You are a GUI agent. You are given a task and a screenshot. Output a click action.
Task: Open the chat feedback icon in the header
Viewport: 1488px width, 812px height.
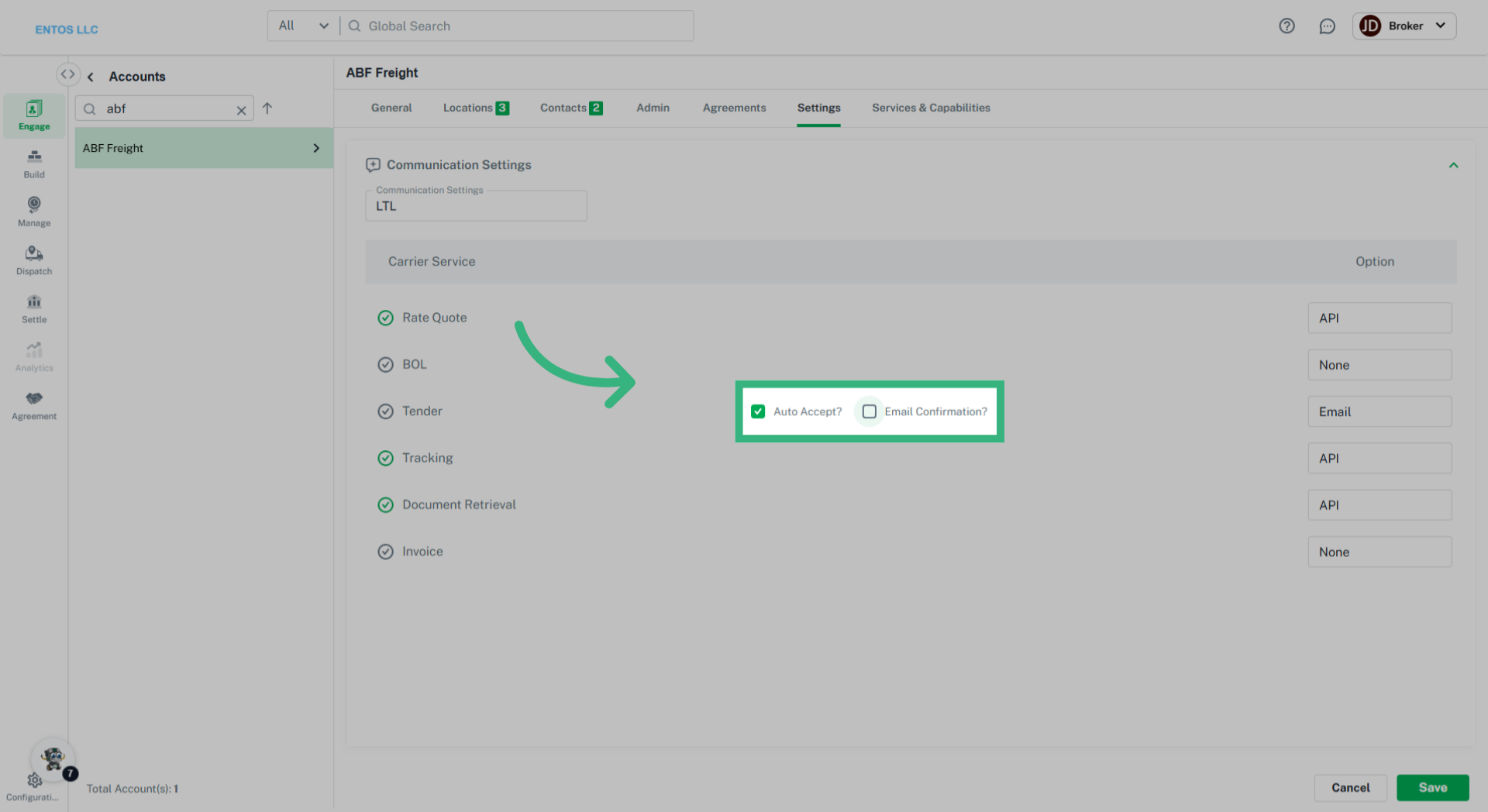tap(1328, 26)
